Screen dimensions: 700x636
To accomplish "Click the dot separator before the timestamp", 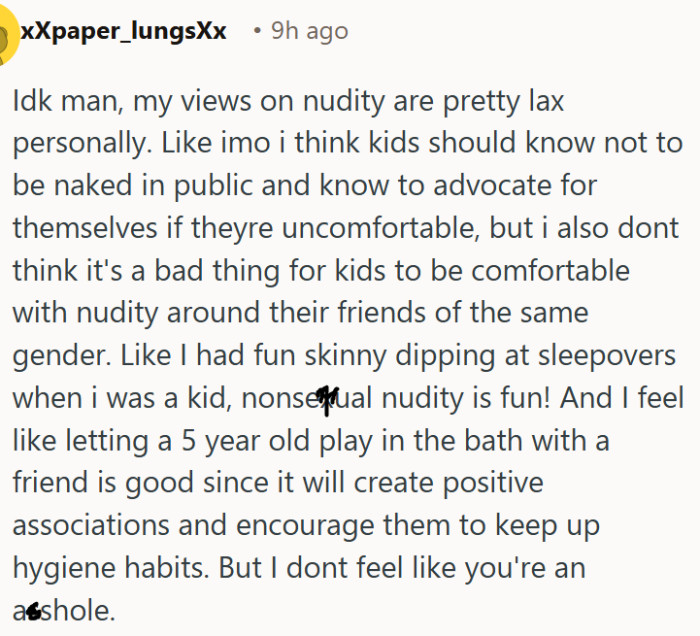I will (257, 31).
